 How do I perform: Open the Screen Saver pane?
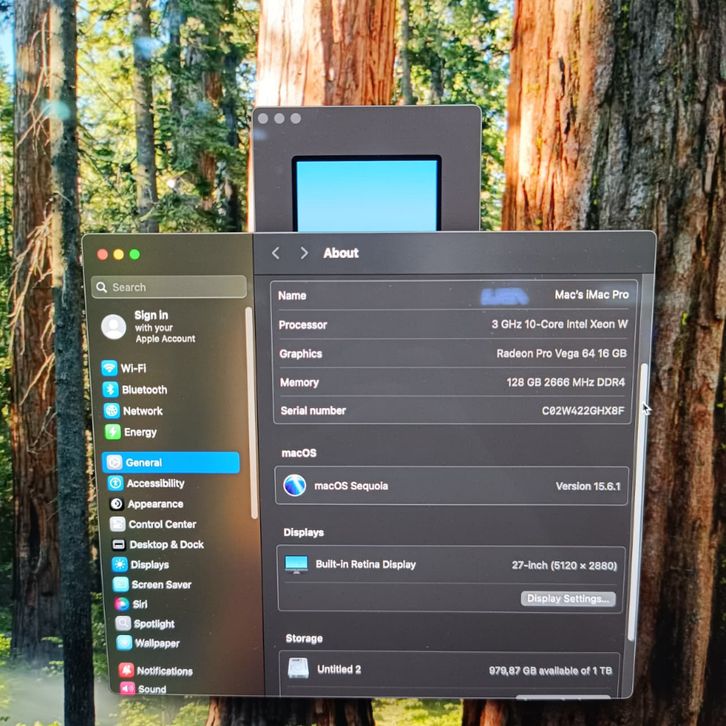(160, 585)
